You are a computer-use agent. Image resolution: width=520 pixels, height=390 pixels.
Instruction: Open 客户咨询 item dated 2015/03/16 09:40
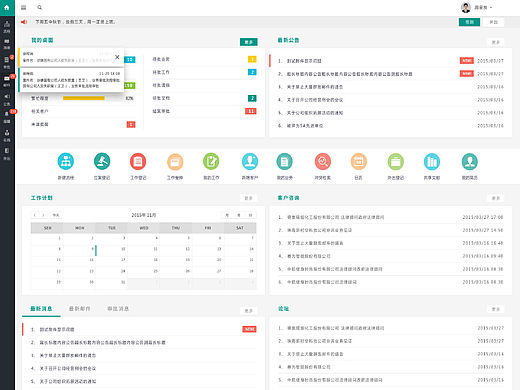click(390, 256)
